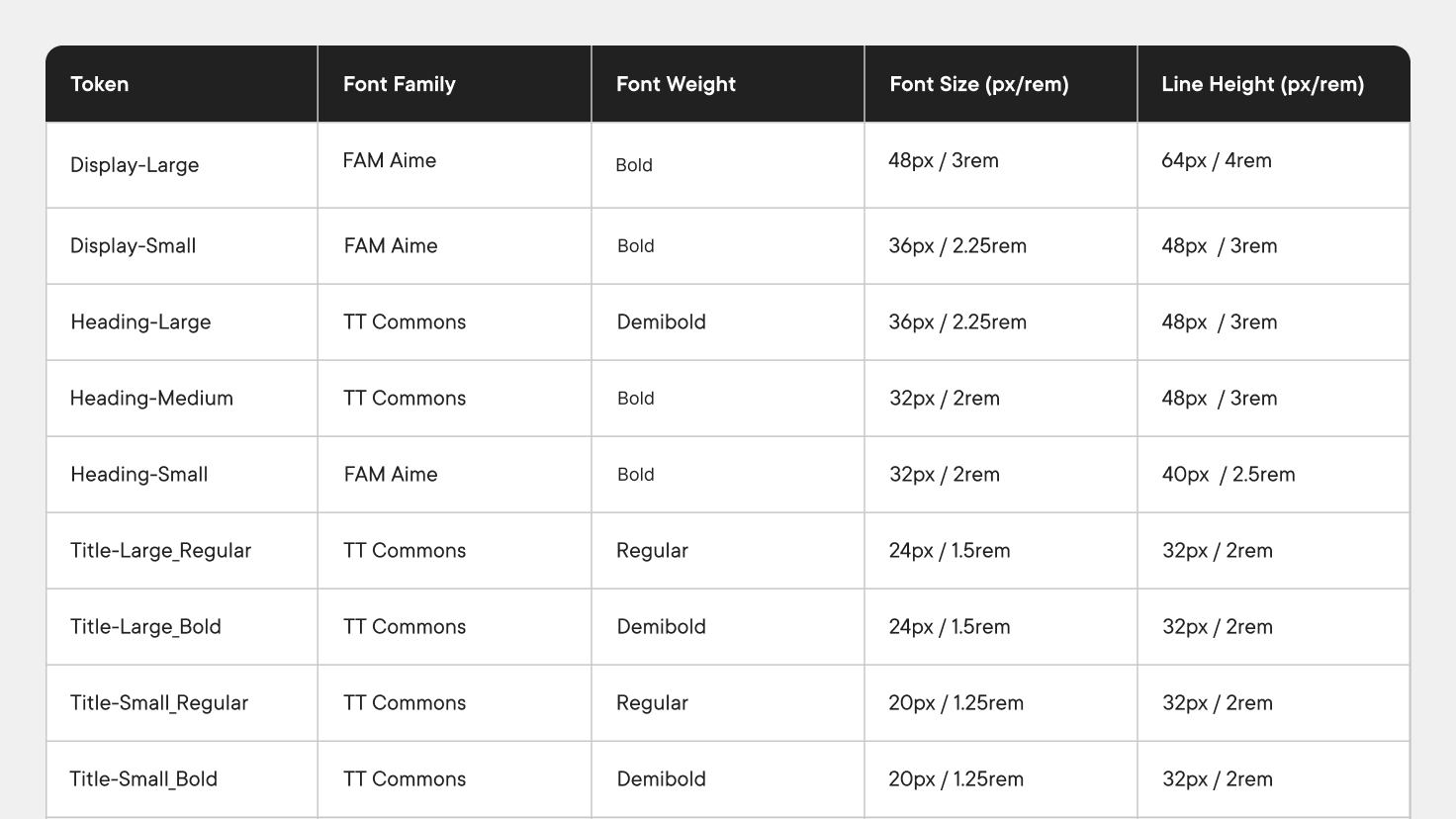Select the Display-Large token cell
Image resolution: width=1456 pixels, height=819 pixels.
click(135, 165)
